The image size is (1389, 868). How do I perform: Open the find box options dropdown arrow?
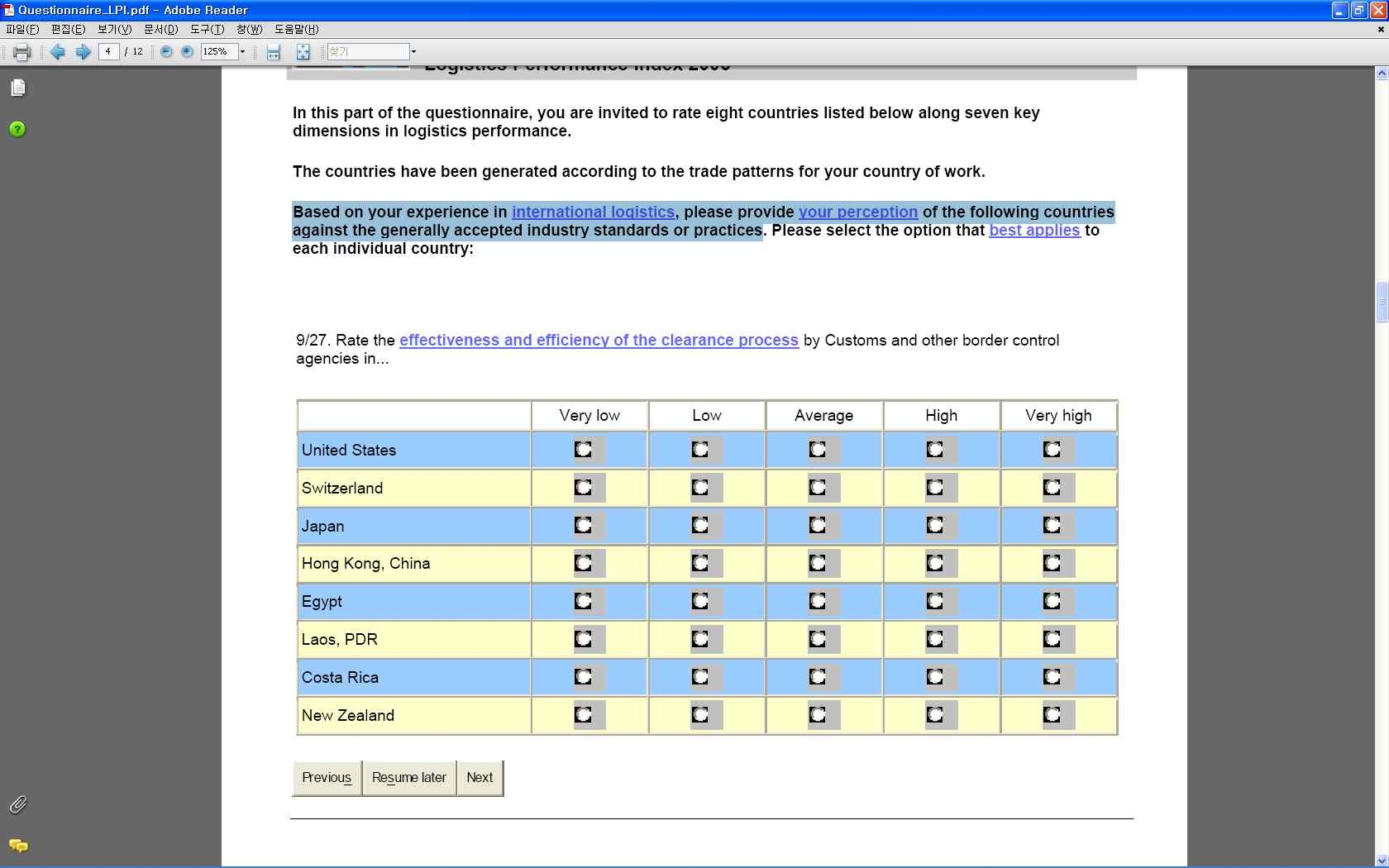point(413,52)
